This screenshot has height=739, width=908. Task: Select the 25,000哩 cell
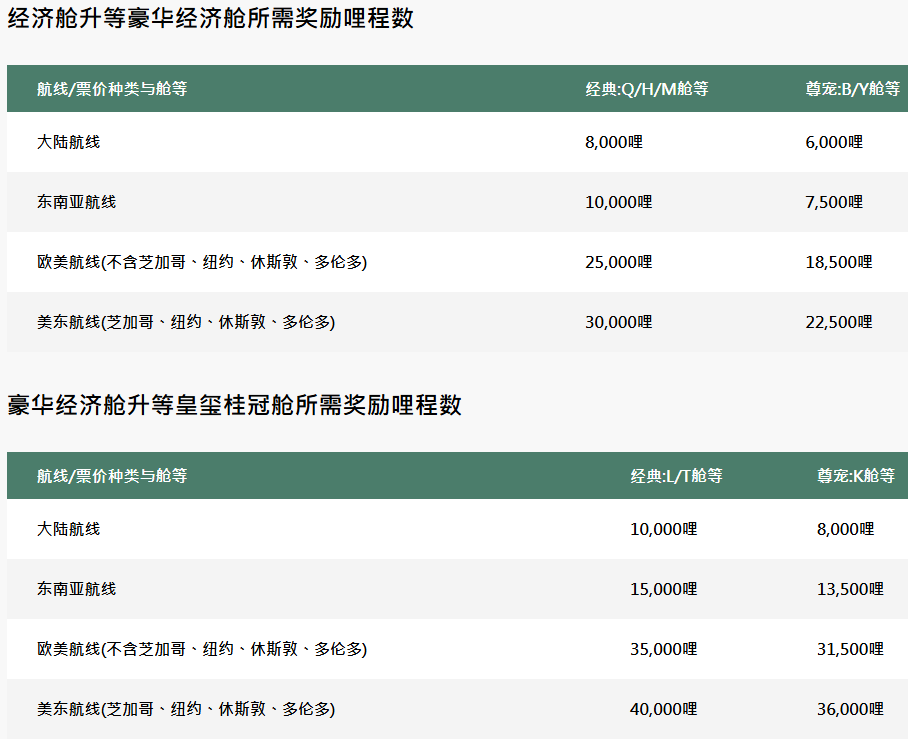[x=618, y=262]
